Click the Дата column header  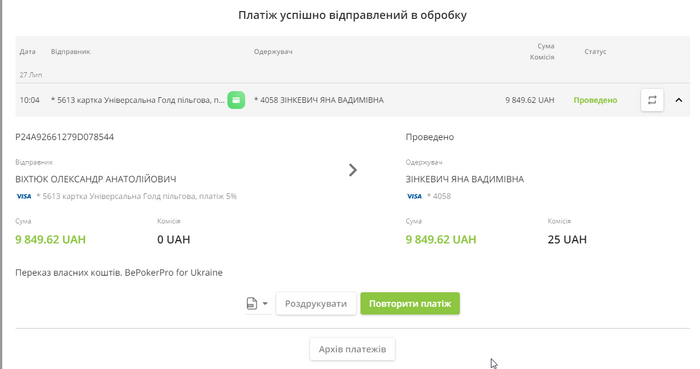pyautogui.click(x=27, y=52)
